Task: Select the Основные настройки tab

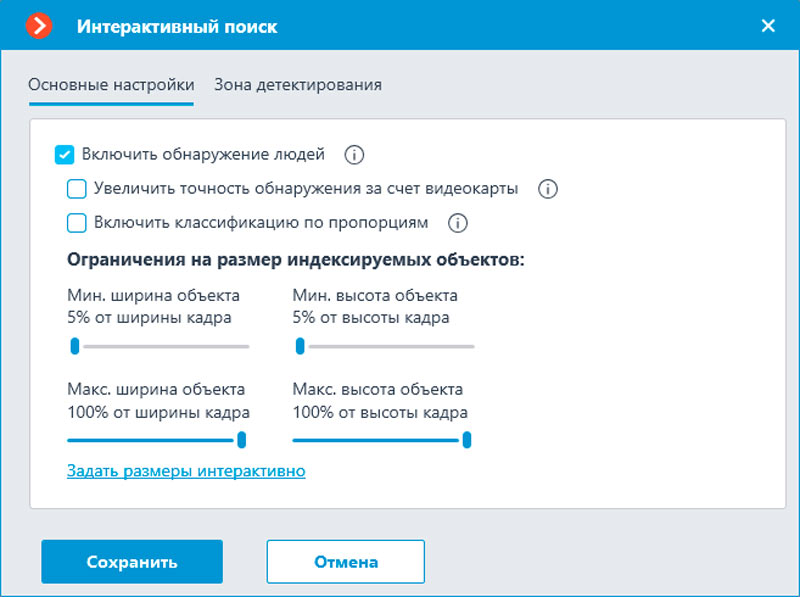Action: (x=111, y=85)
